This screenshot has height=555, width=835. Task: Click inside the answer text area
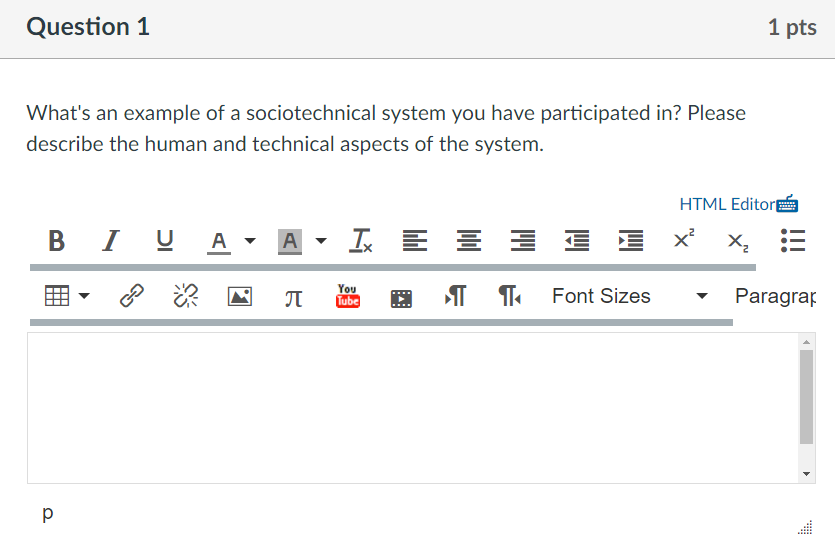click(412, 408)
